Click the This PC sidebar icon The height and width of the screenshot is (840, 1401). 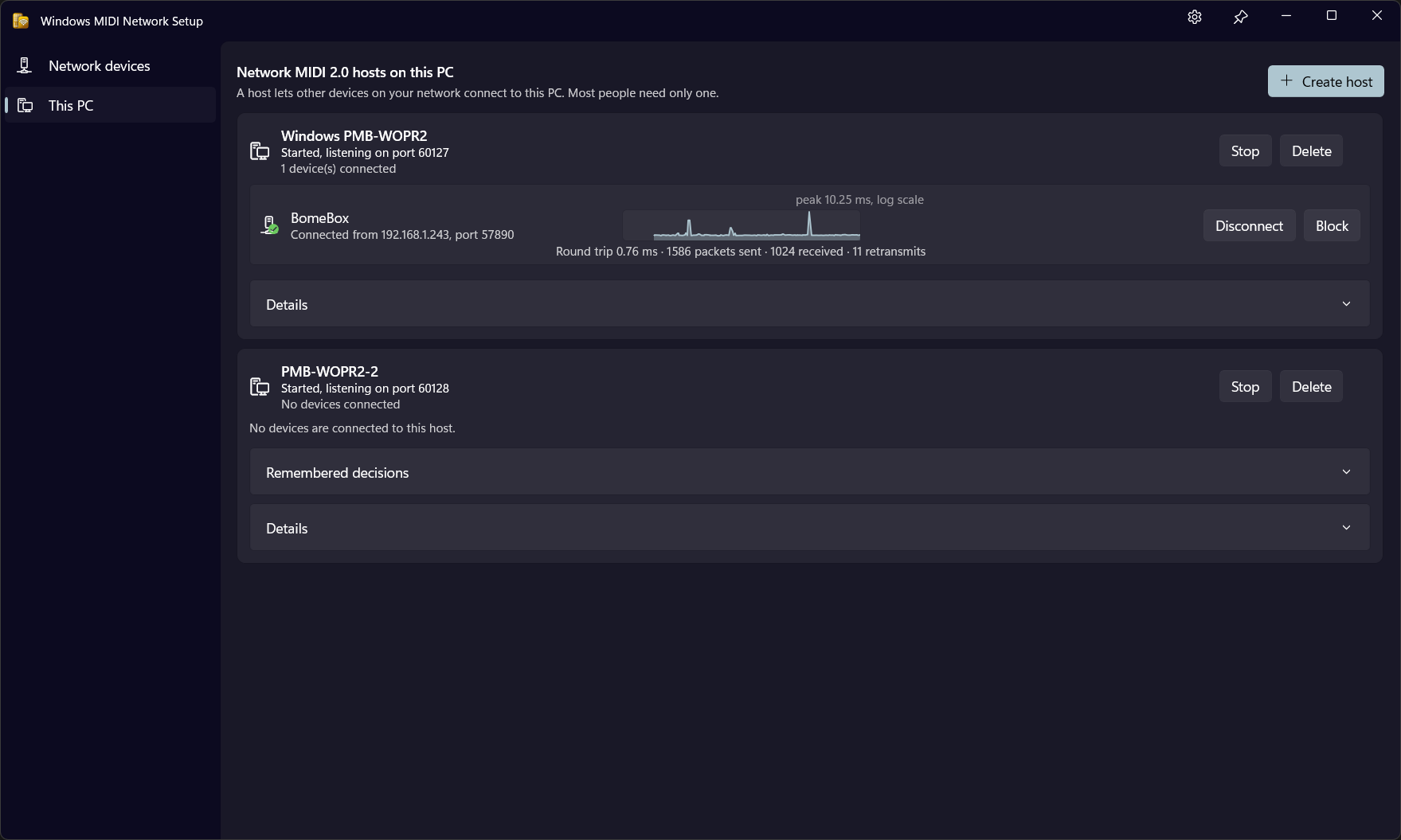25,105
